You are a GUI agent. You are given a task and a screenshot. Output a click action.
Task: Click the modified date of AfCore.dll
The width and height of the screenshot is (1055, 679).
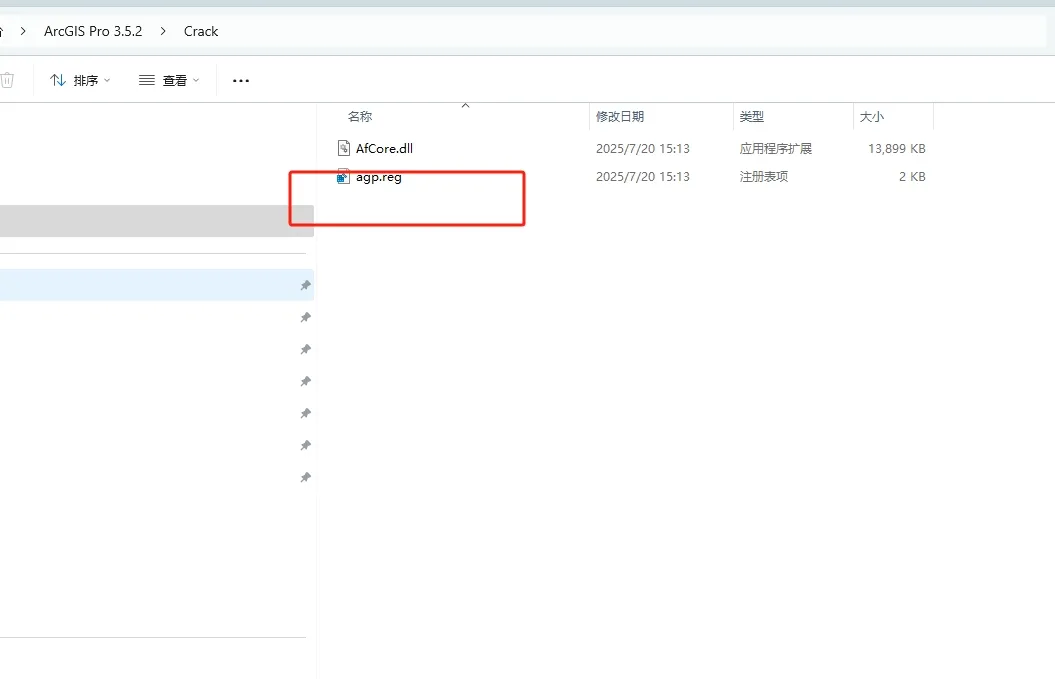(643, 148)
